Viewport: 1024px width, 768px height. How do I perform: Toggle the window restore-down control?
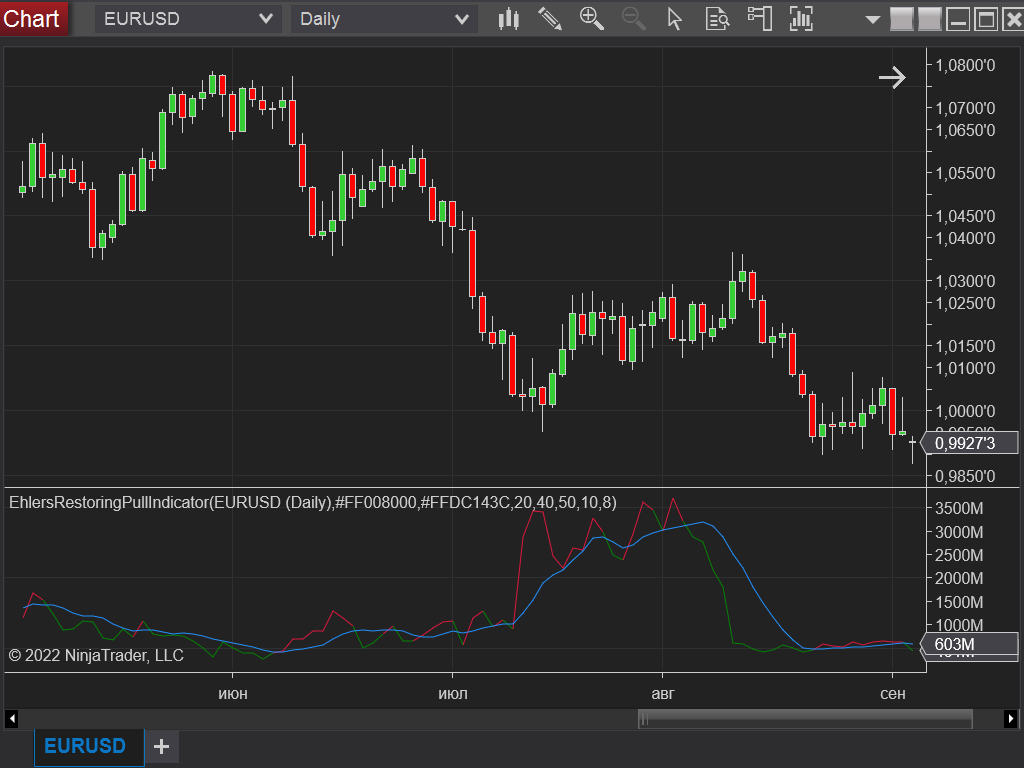(x=986, y=18)
